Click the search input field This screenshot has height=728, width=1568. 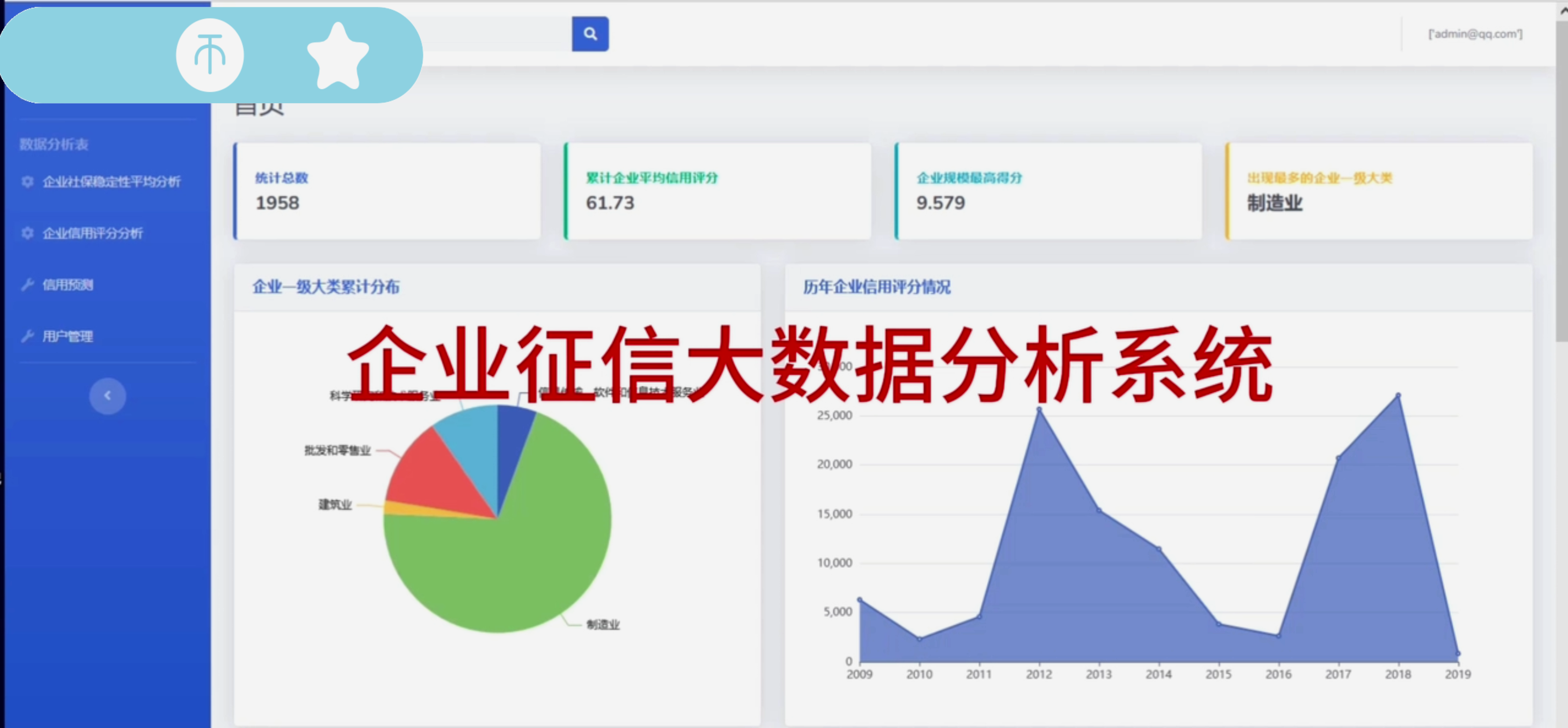pos(496,34)
